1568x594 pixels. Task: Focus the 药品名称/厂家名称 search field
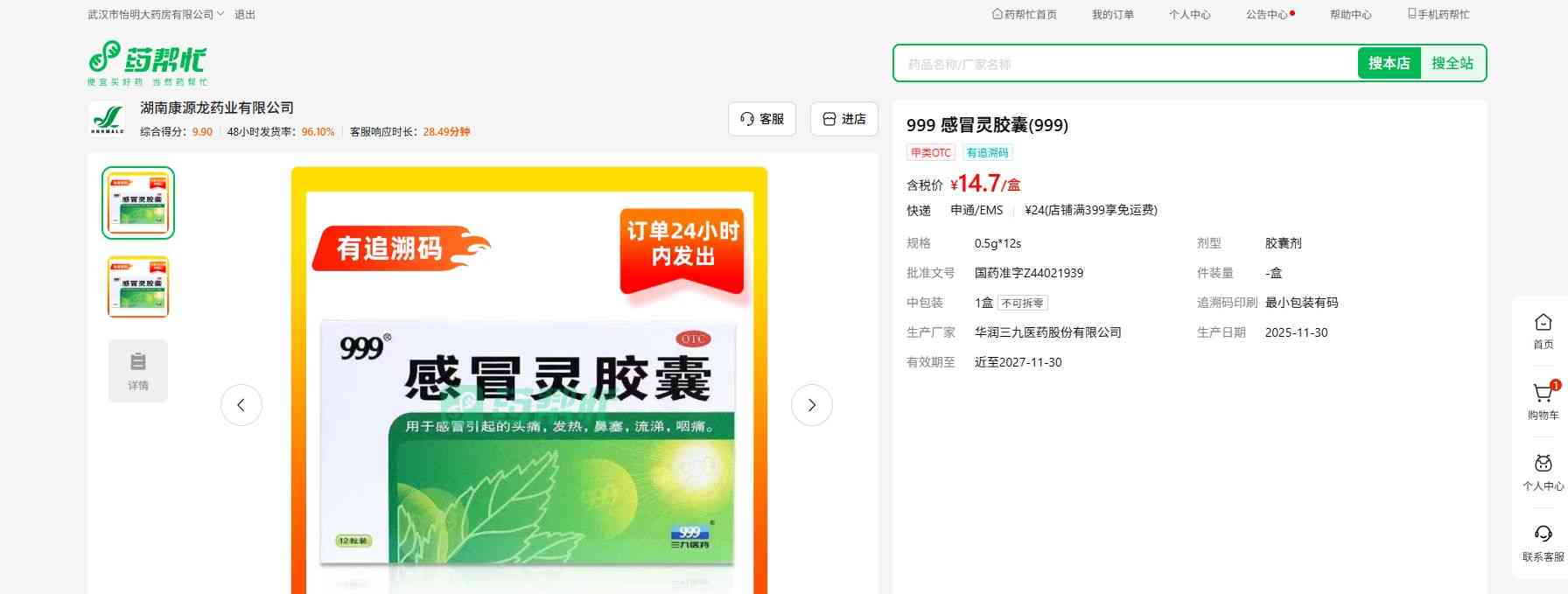tap(1124, 64)
